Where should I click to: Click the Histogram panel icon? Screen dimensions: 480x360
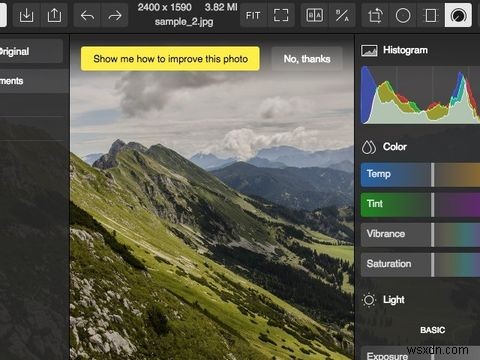[369, 51]
